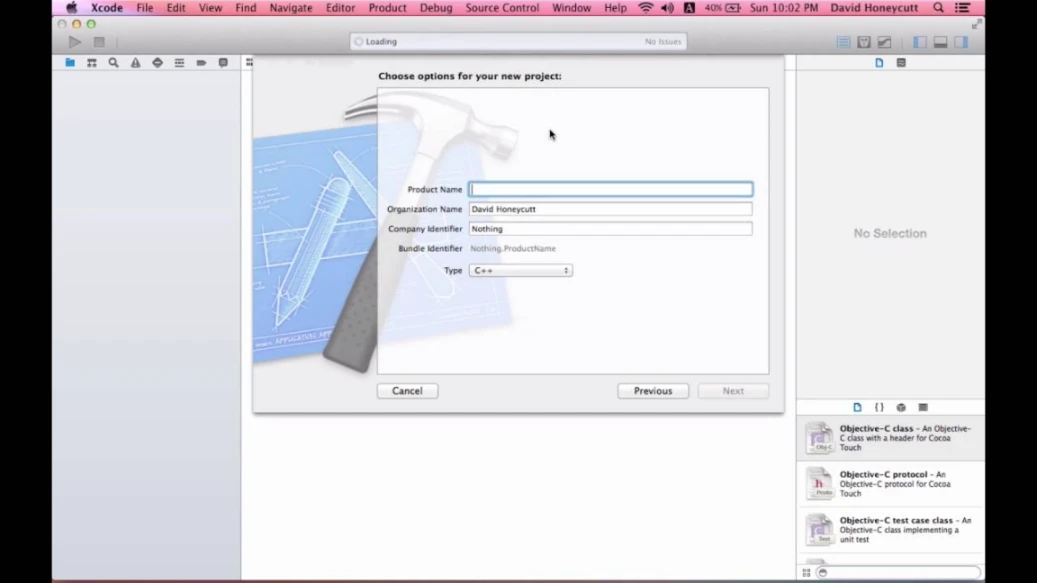Open the Debug navigator
This screenshot has height=583, width=1037.
click(x=179, y=63)
